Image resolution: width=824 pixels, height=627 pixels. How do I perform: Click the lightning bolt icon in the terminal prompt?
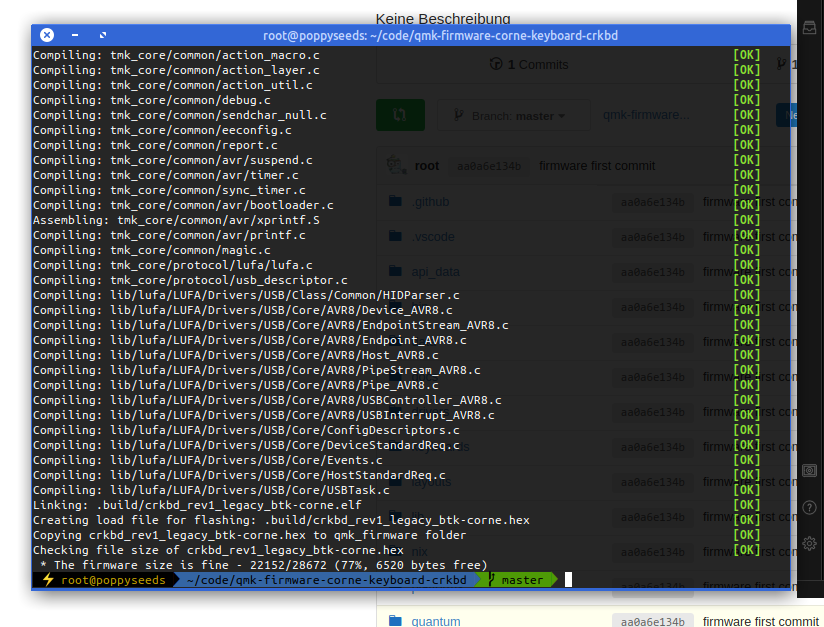48,580
